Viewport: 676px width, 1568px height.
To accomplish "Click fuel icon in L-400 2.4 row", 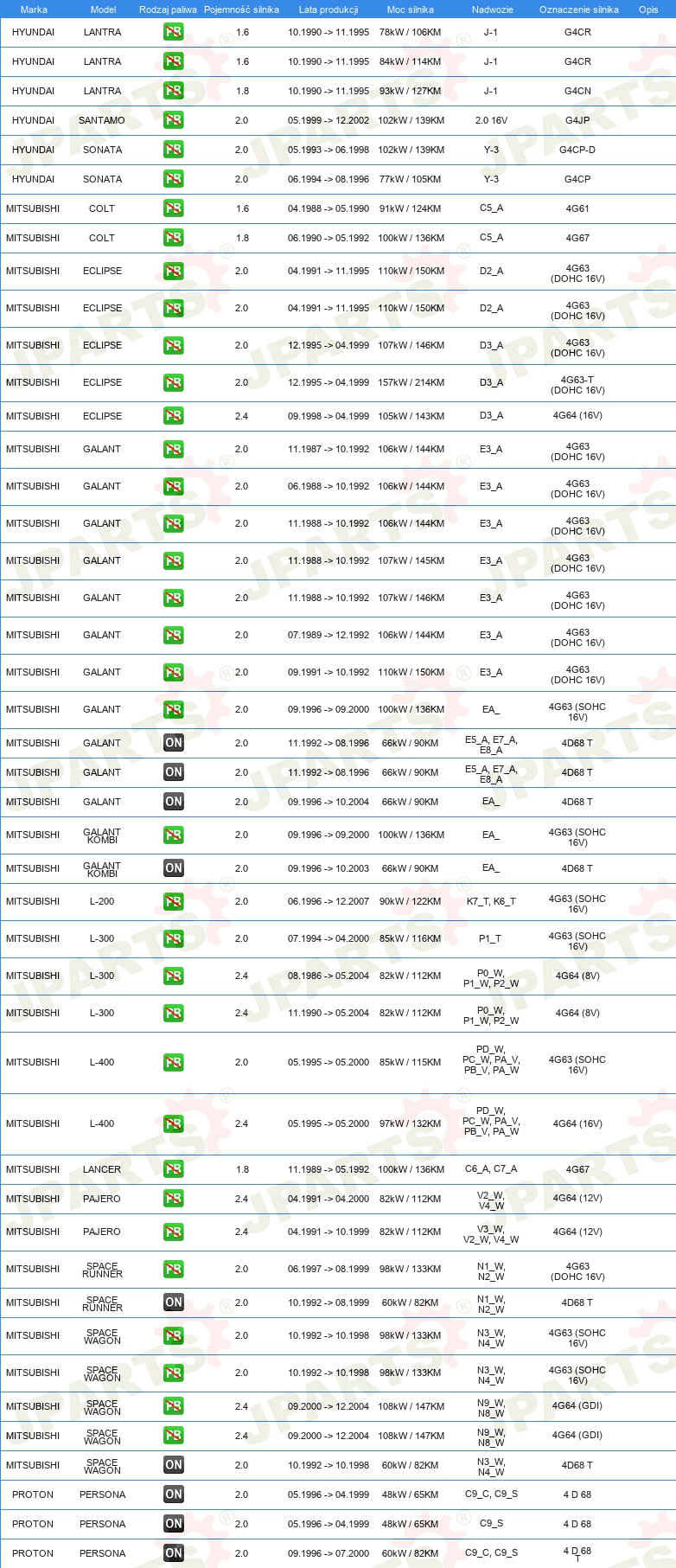I will [x=174, y=1124].
